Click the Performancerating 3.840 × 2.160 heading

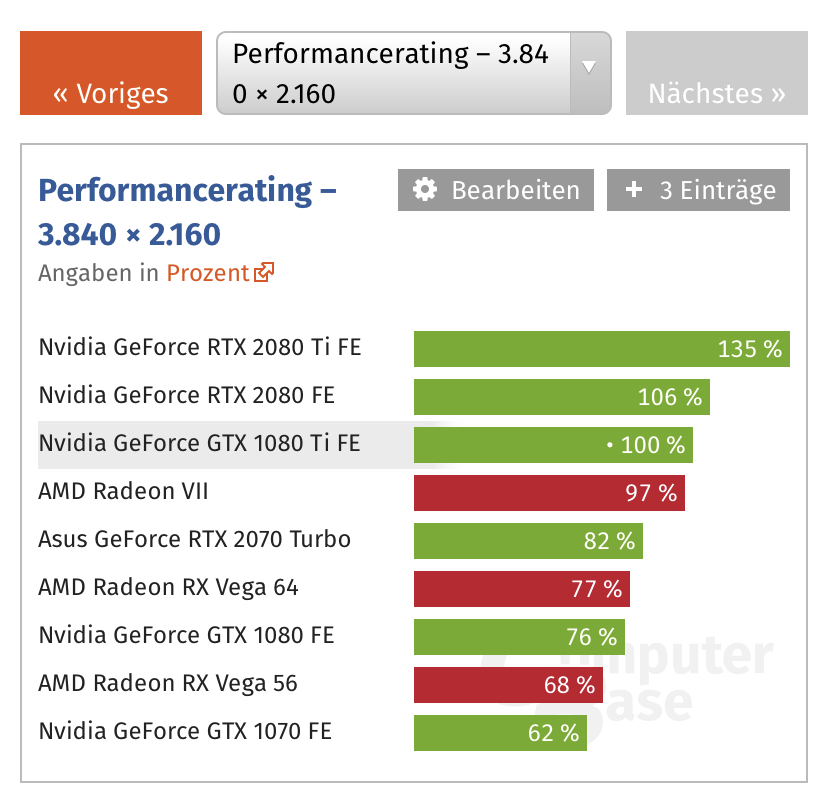click(x=187, y=212)
